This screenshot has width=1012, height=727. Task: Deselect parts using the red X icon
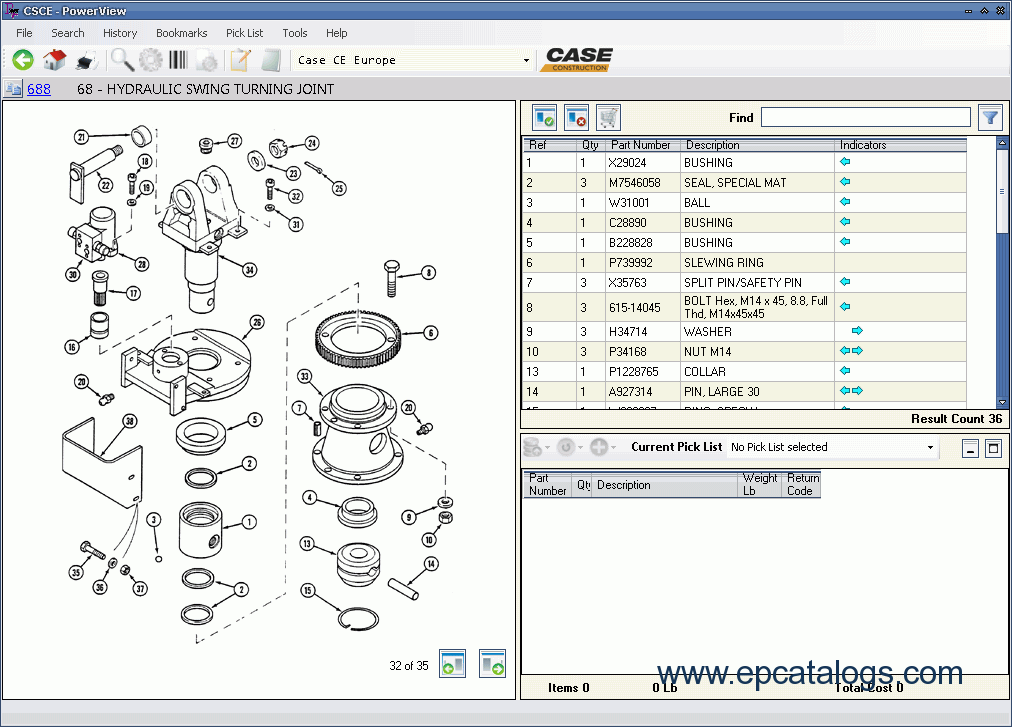click(x=578, y=117)
